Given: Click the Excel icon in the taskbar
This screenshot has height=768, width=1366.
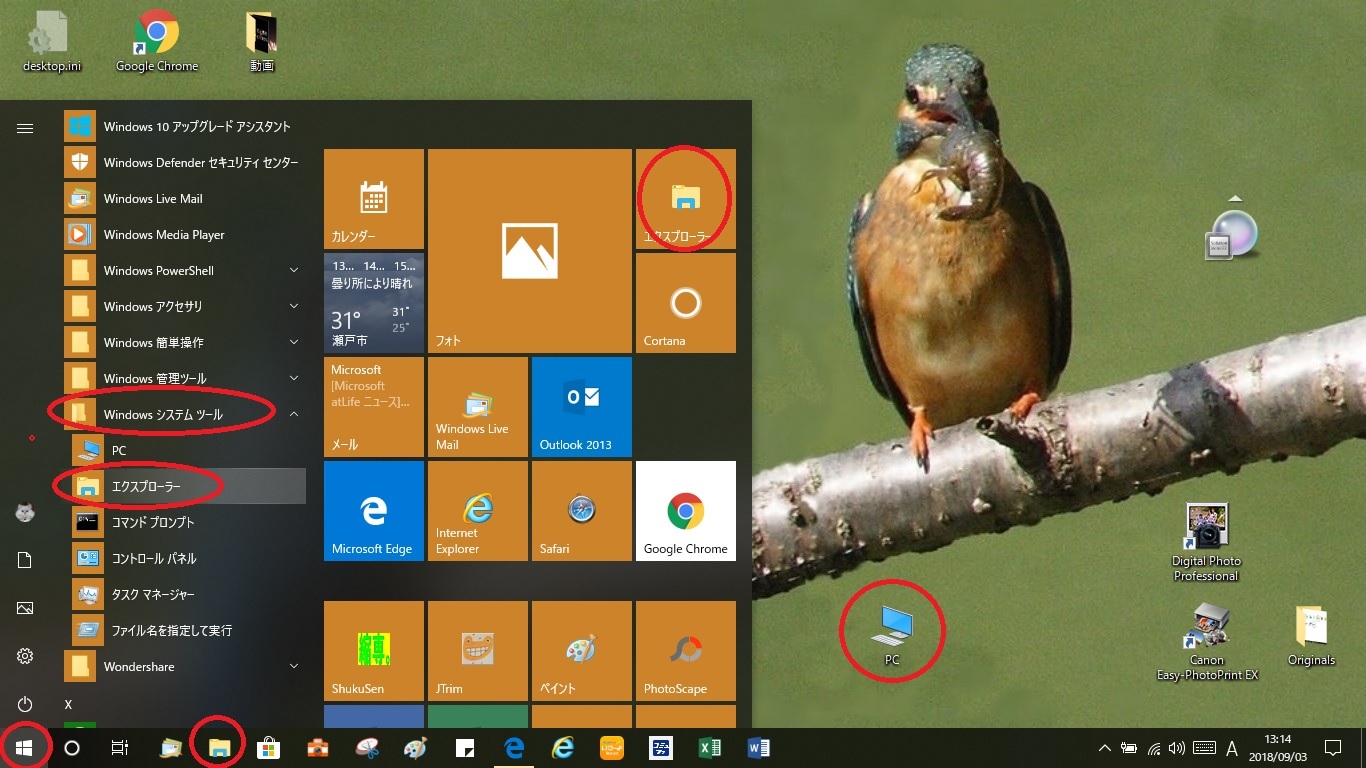Looking at the screenshot, I should pyautogui.click(x=710, y=748).
